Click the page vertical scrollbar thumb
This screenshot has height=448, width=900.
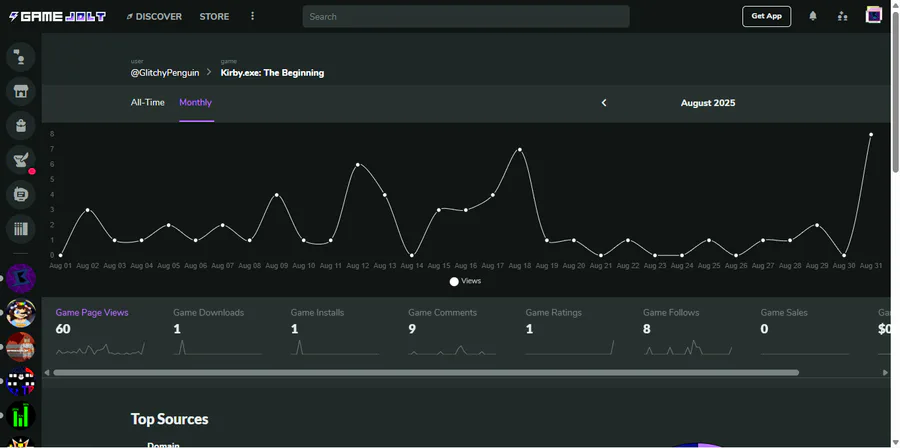[895, 90]
